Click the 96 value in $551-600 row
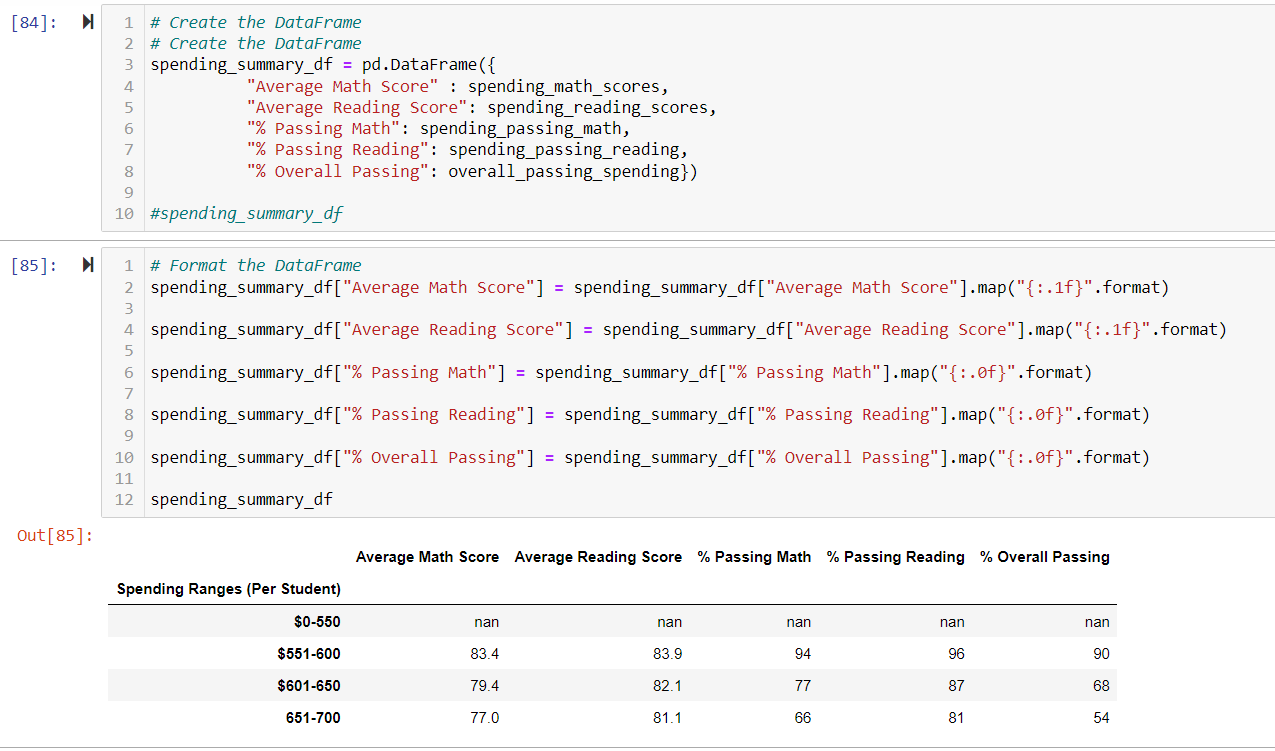1275x751 pixels. point(956,654)
